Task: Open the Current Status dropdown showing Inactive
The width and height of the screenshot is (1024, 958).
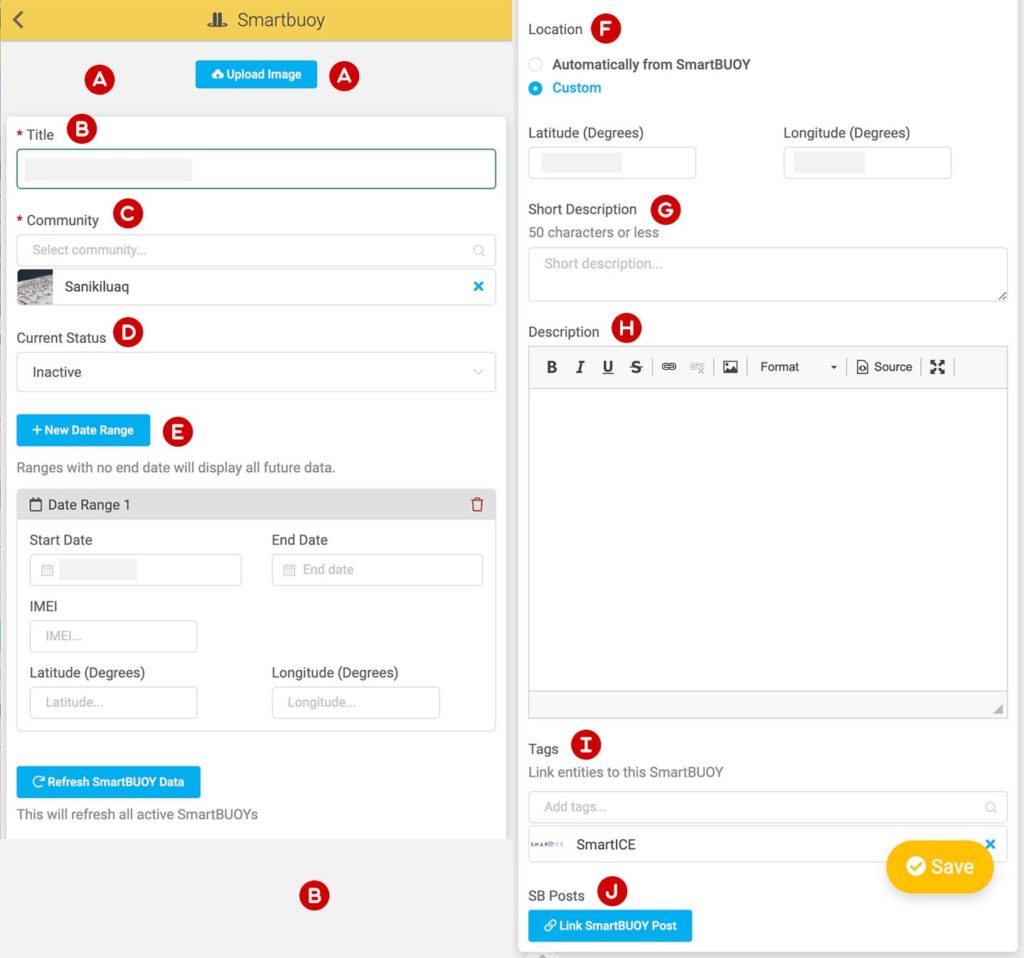Action: [256, 372]
